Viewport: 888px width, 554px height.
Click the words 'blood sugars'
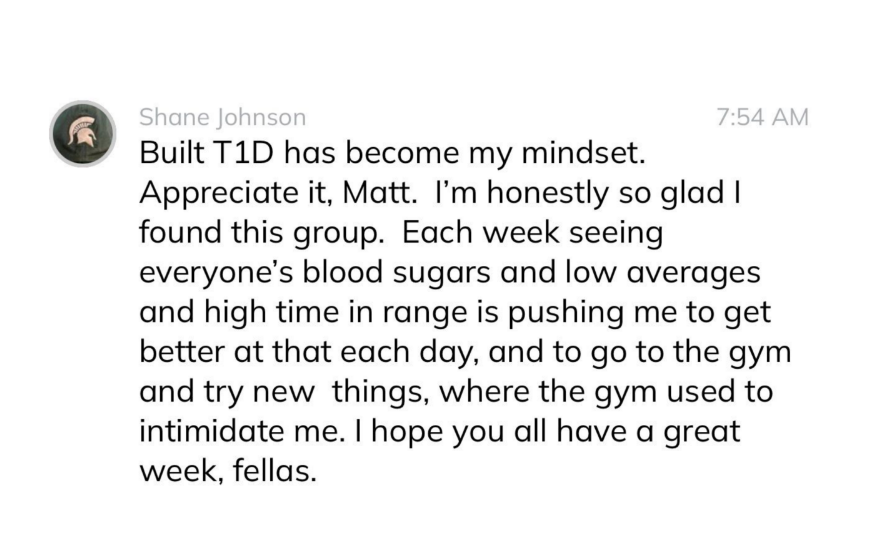[396, 273]
